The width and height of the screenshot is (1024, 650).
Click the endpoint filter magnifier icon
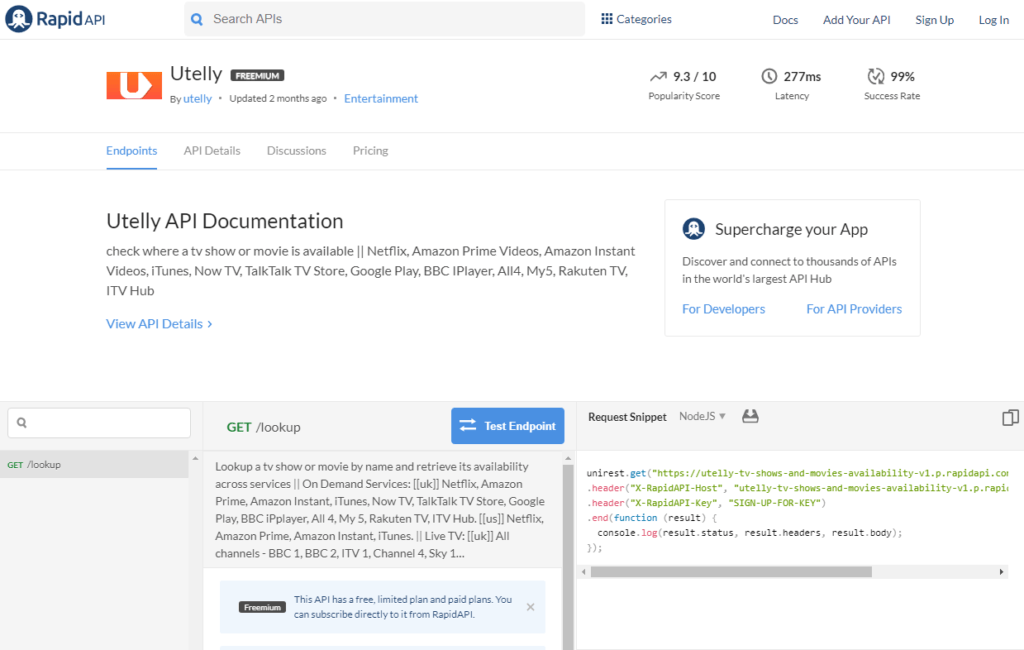click(x=22, y=423)
